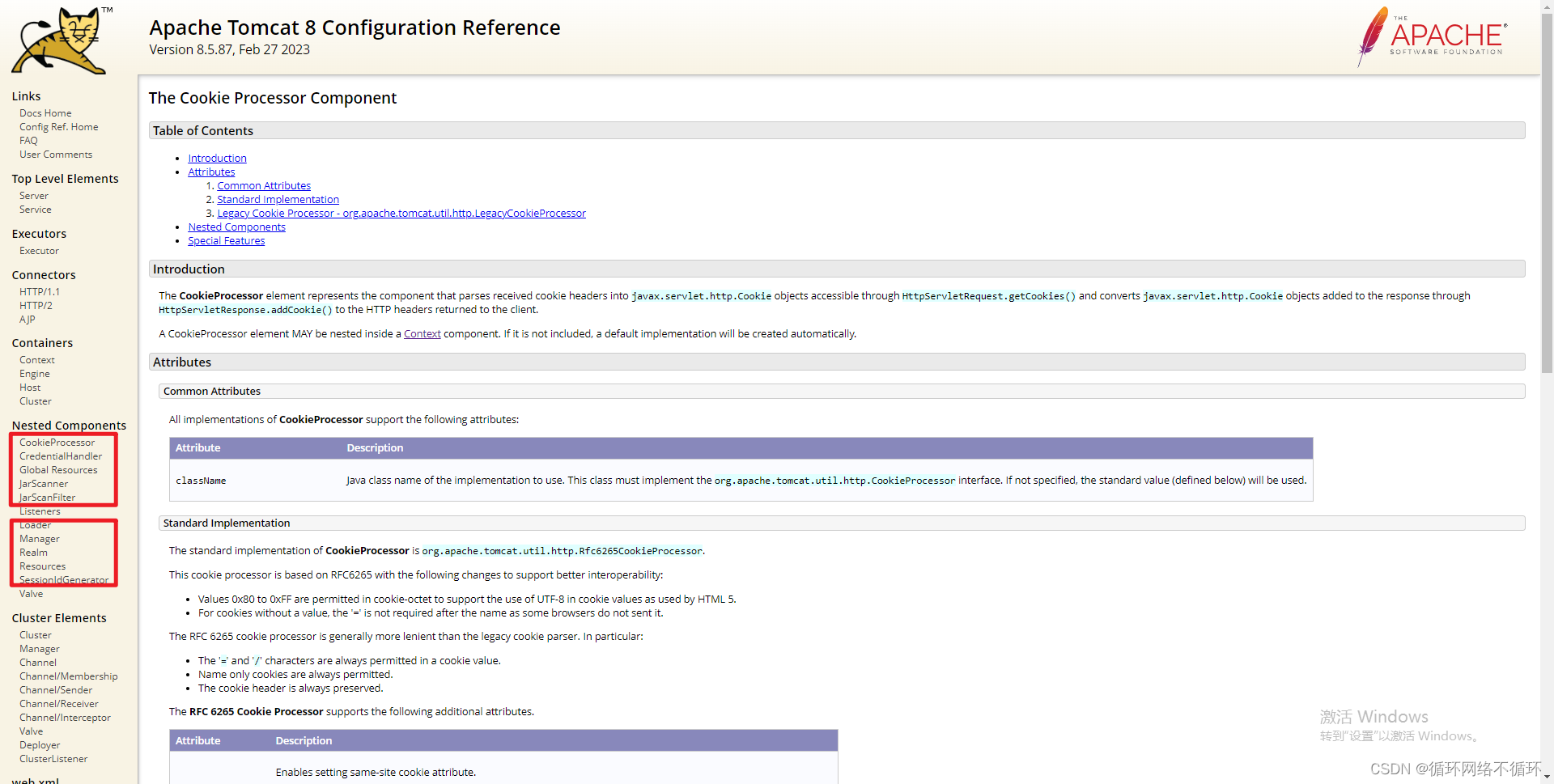1554x784 pixels.
Task: Open Context container page
Action: point(37,360)
